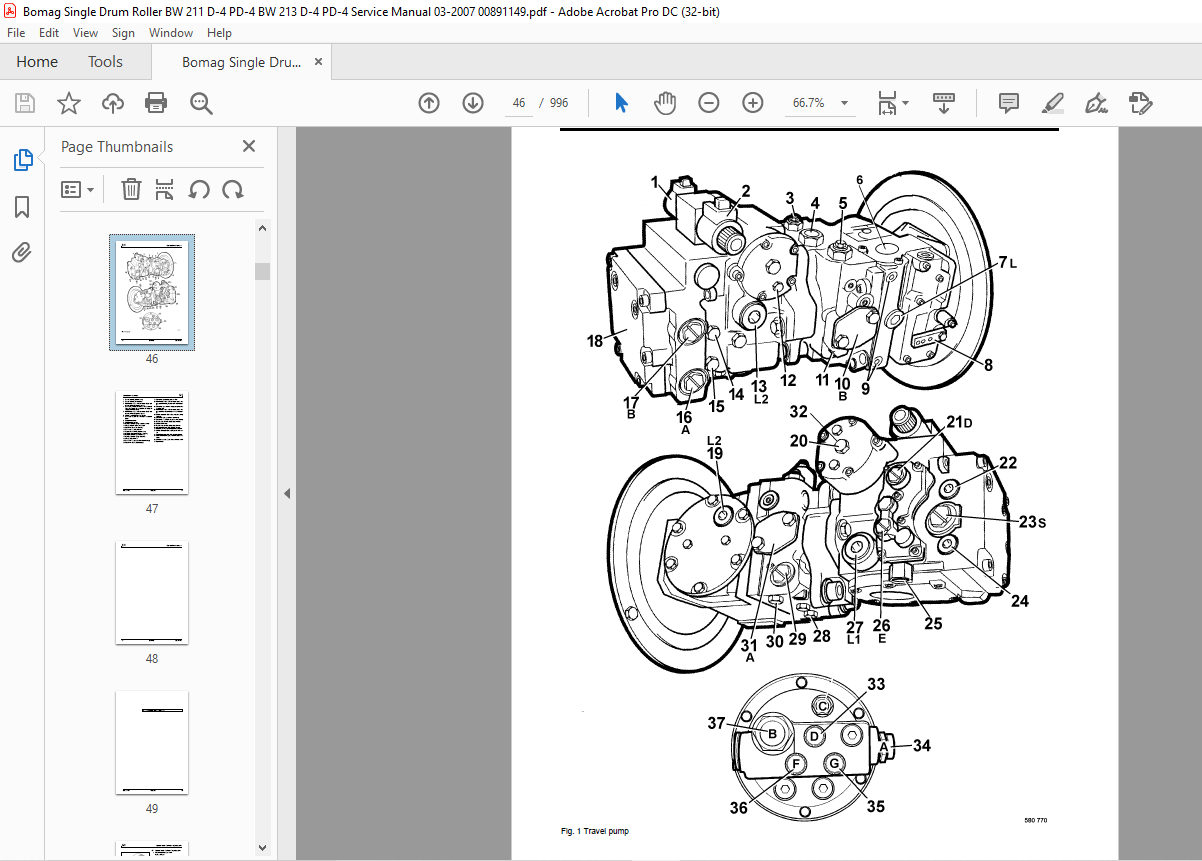
Task: Open the Sign menu
Action: pos(123,33)
